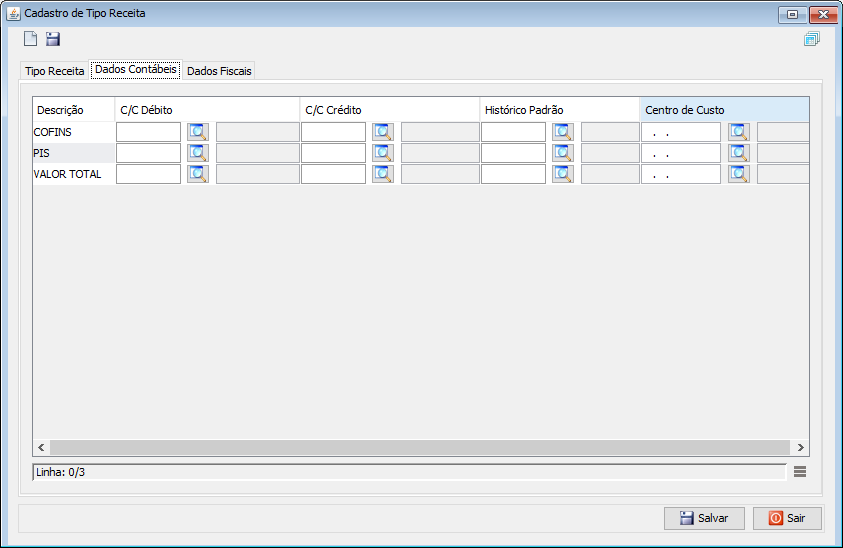This screenshot has width=843, height=548.
Task: Click the horizontal scrollbar left arrow
Action: pos(41,447)
